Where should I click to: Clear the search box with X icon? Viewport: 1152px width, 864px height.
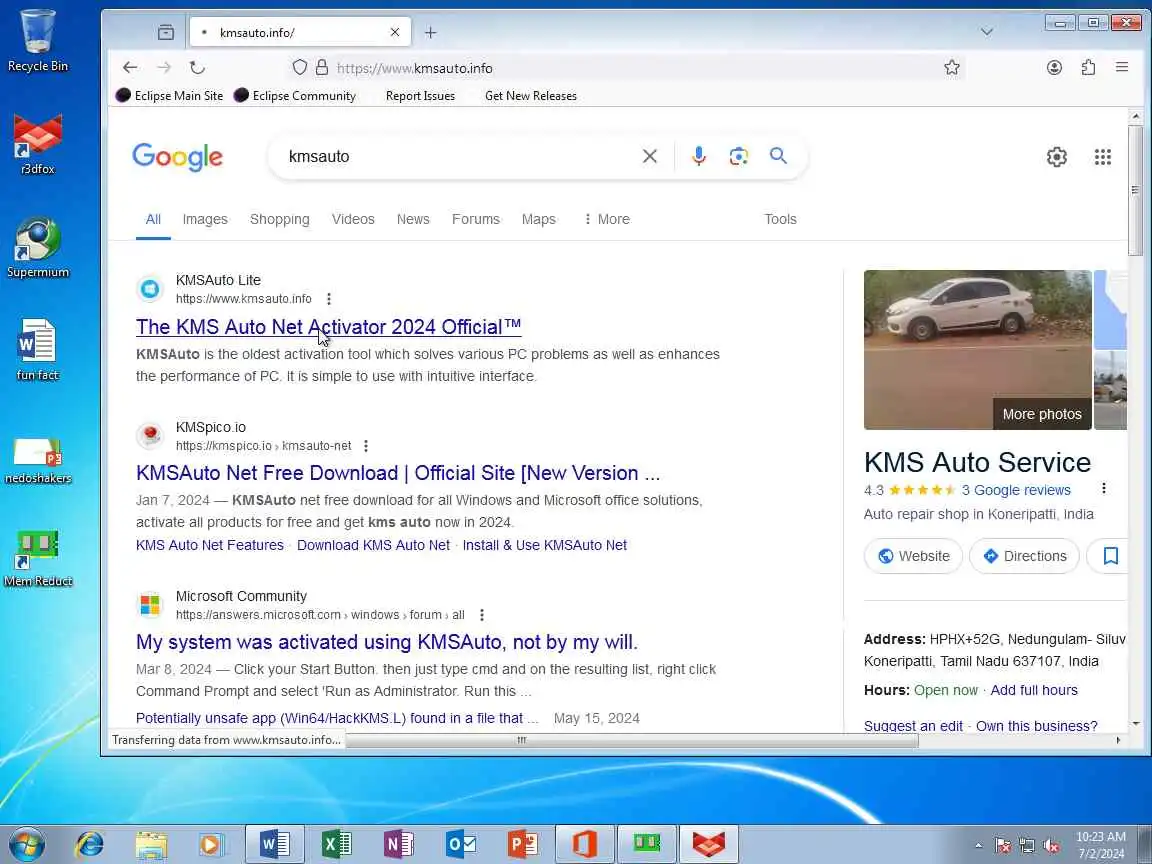649,156
